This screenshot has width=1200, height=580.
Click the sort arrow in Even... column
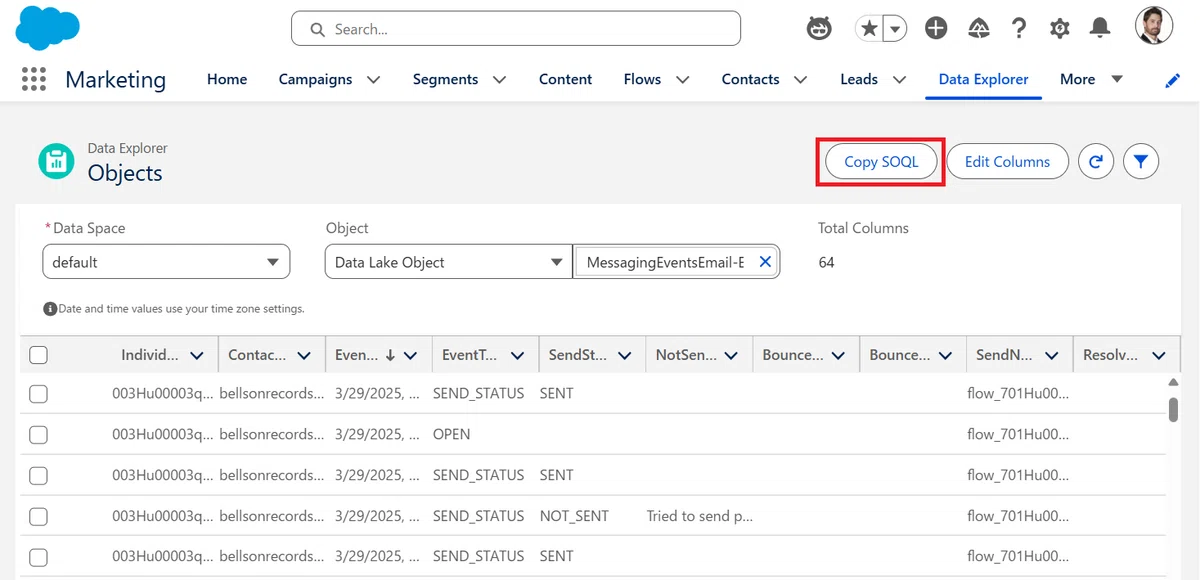tap(390, 355)
